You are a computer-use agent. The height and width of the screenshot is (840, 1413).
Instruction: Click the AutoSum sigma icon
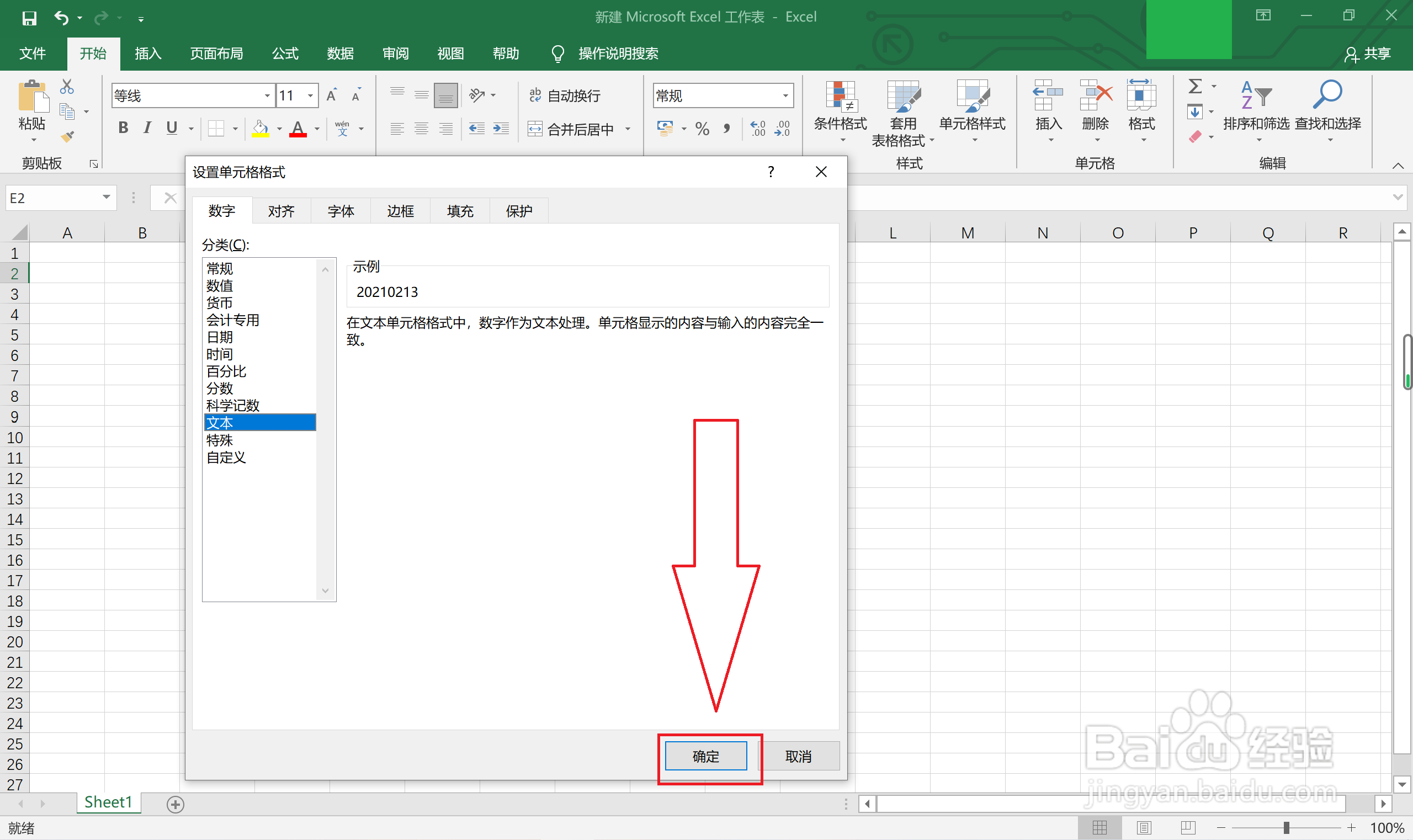1194,87
